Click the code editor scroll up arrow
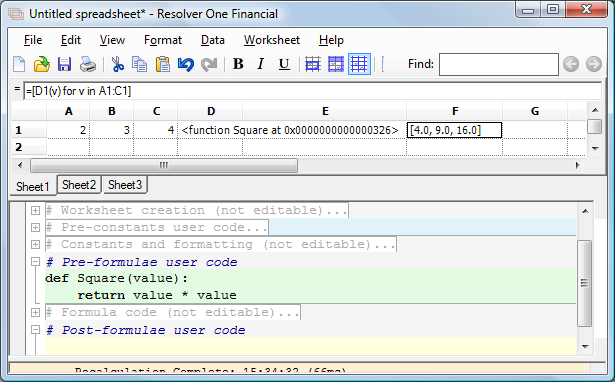The height and width of the screenshot is (382, 615). tap(585, 211)
